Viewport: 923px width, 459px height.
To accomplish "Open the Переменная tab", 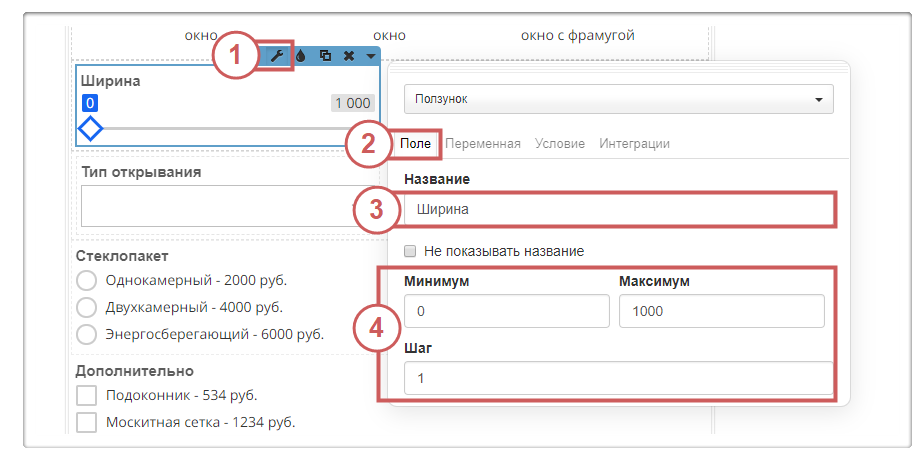I will point(482,144).
